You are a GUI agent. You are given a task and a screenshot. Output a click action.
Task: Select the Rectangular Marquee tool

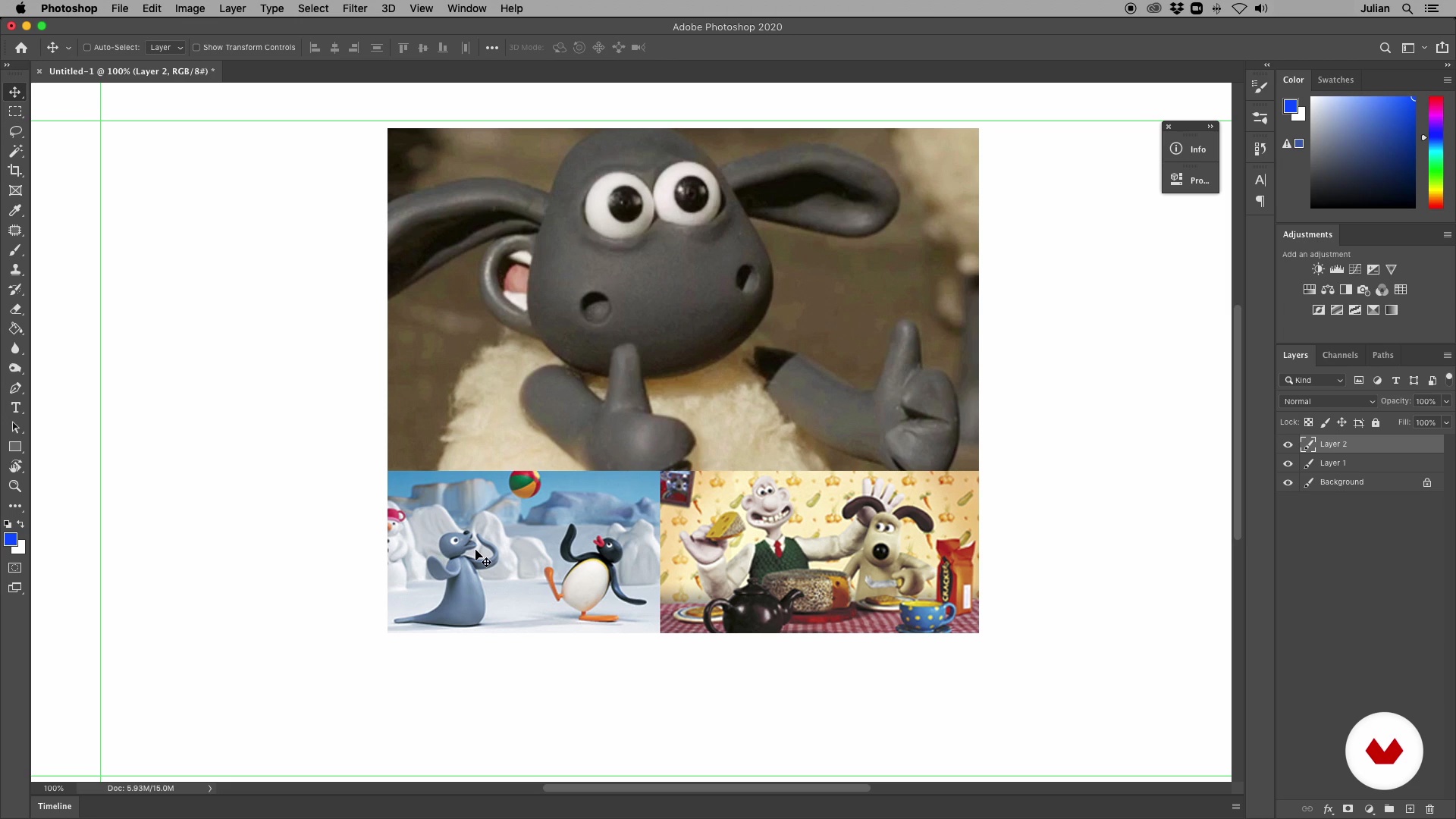click(15, 111)
